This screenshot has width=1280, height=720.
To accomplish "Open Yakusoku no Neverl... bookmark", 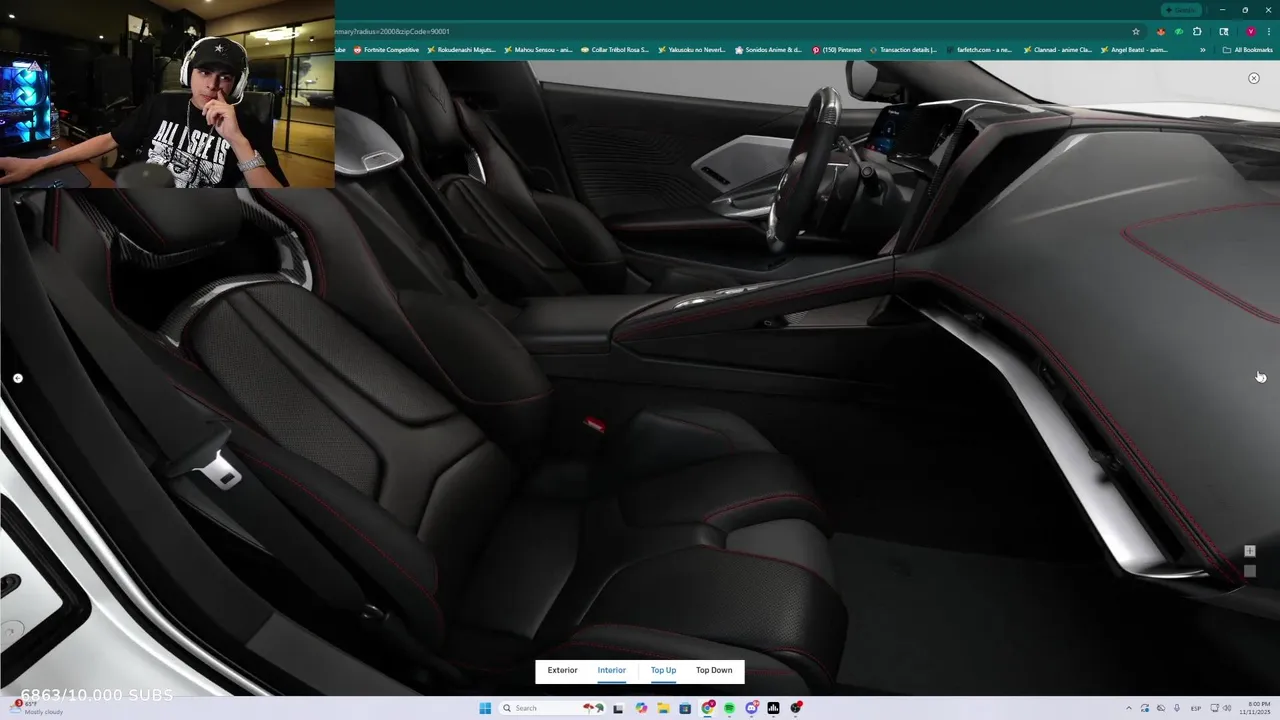I will point(691,50).
